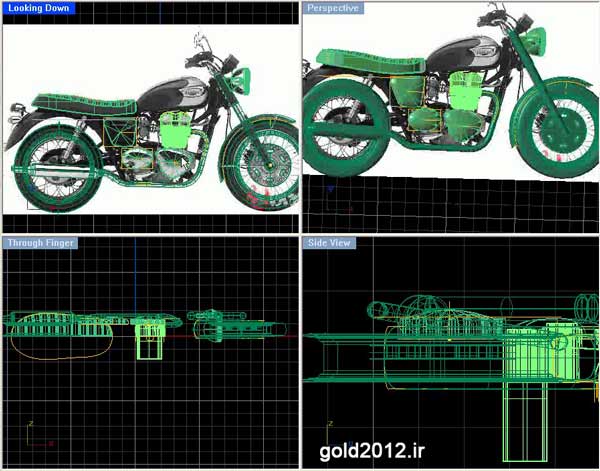Select the seat in Perspective viewport
This screenshot has width=600, height=471.
pos(375,67)
